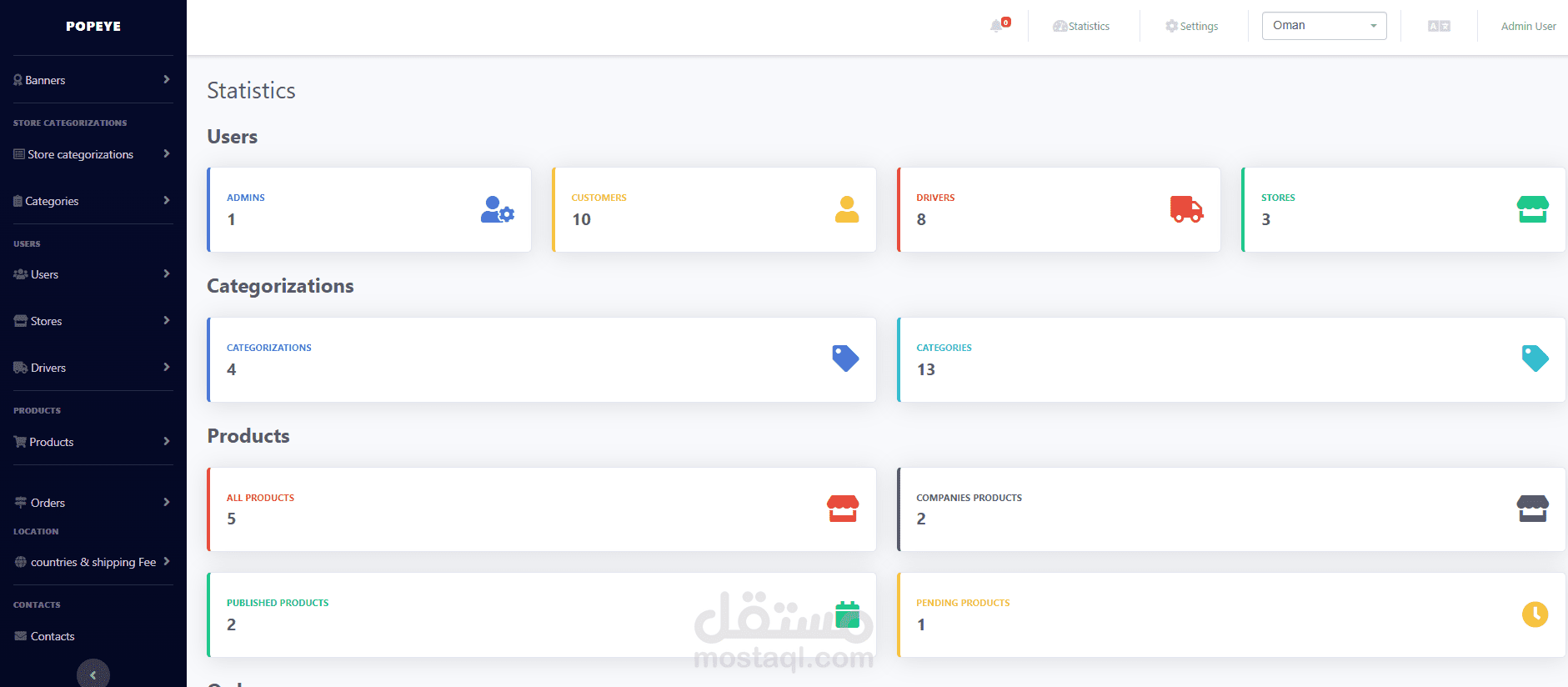Click the Drivers truck icon in sidebar

point(21,368)
